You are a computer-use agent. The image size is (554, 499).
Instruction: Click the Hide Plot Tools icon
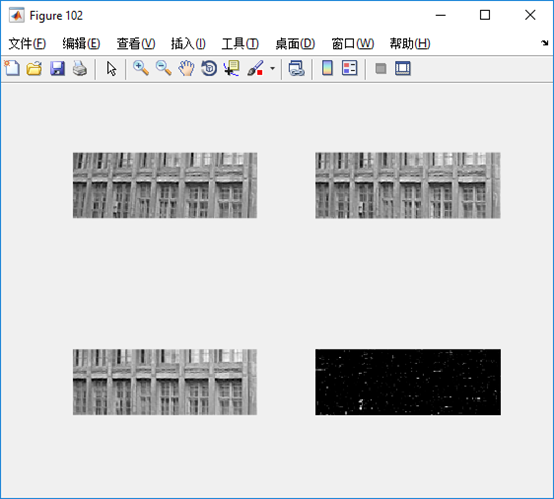click(x=381, y=68)
